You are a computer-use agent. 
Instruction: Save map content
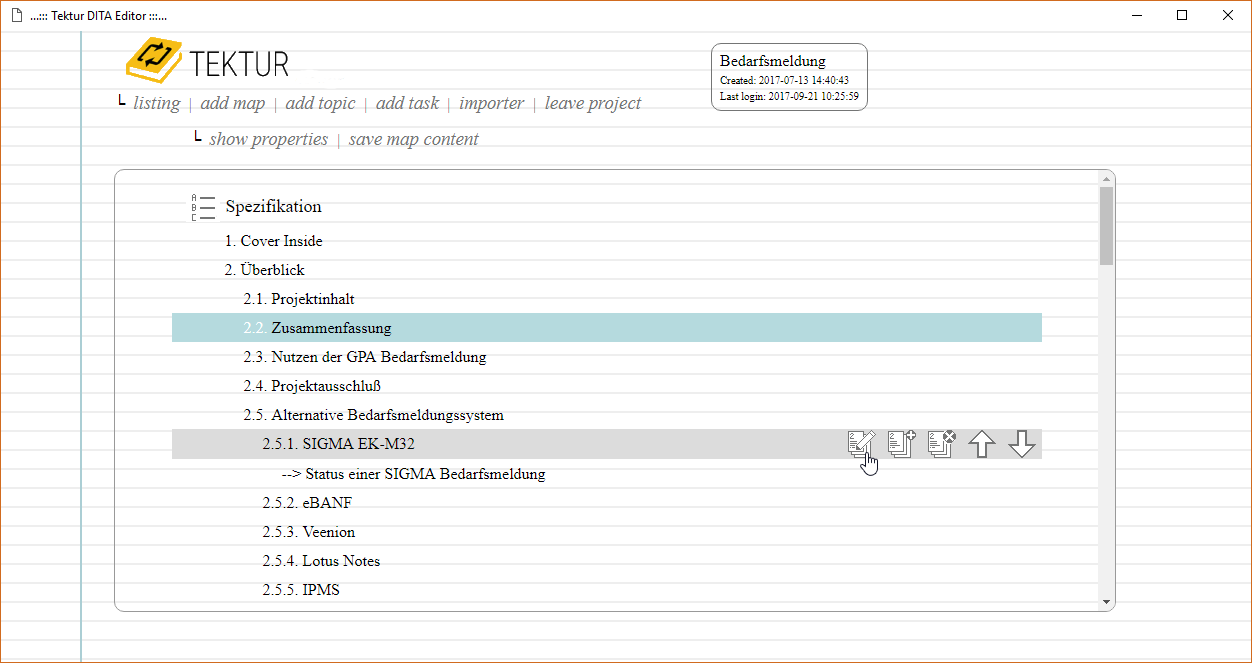point(413,139)
